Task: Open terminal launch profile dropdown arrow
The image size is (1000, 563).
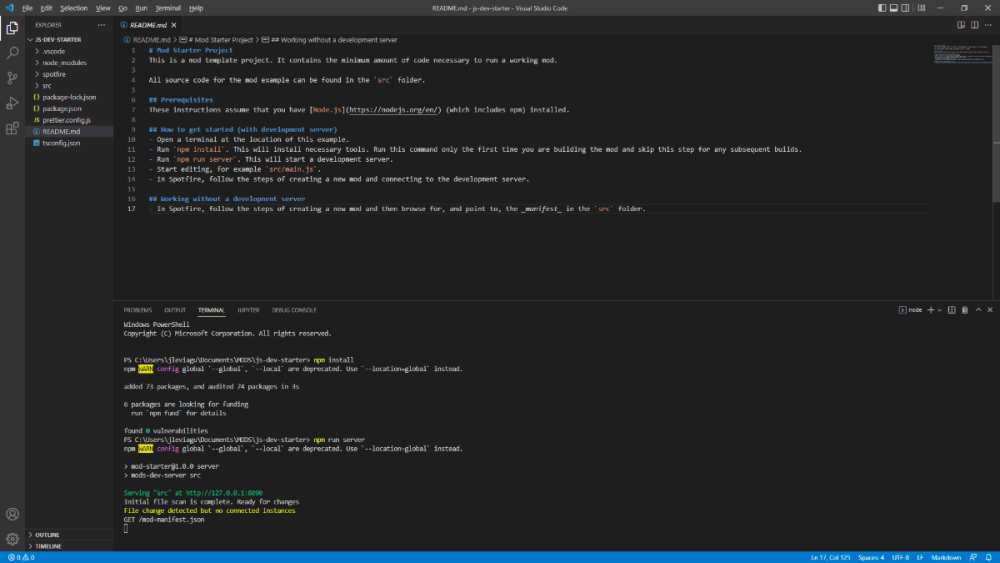Action: point(939,310)
